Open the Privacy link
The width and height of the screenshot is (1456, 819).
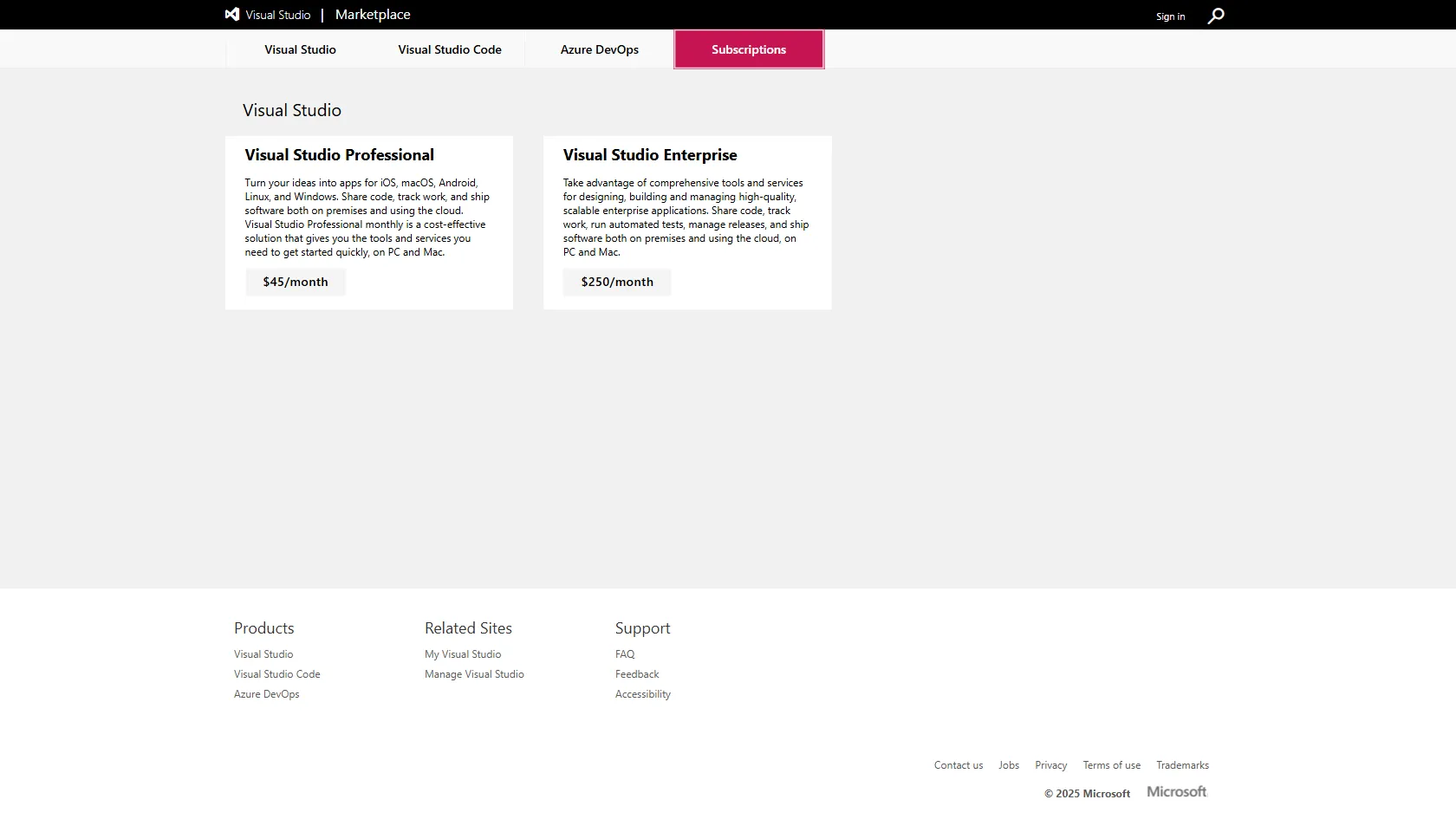point(1050,765)
